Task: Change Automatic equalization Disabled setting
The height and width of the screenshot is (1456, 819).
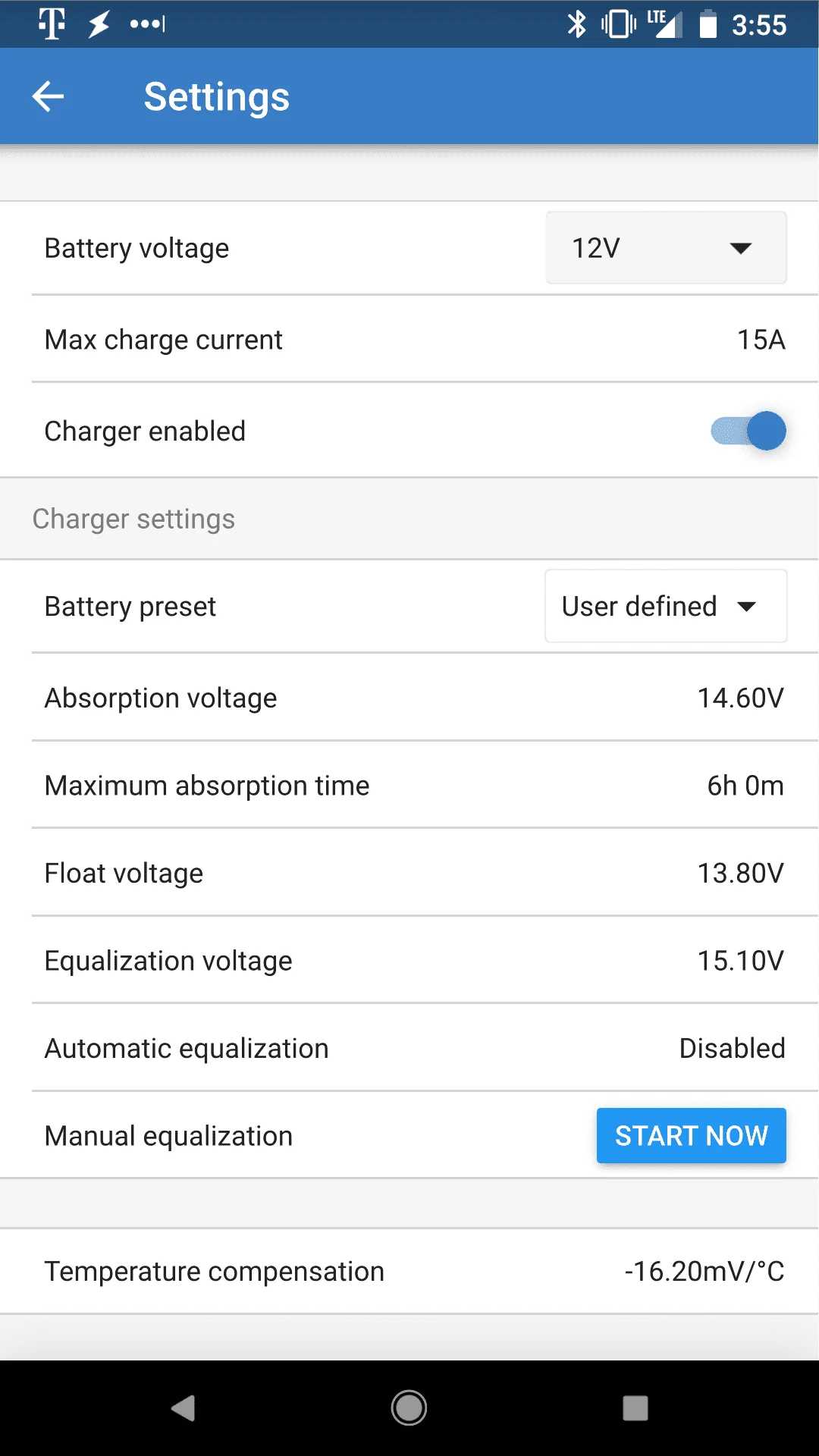Action: click(409, 1048)
